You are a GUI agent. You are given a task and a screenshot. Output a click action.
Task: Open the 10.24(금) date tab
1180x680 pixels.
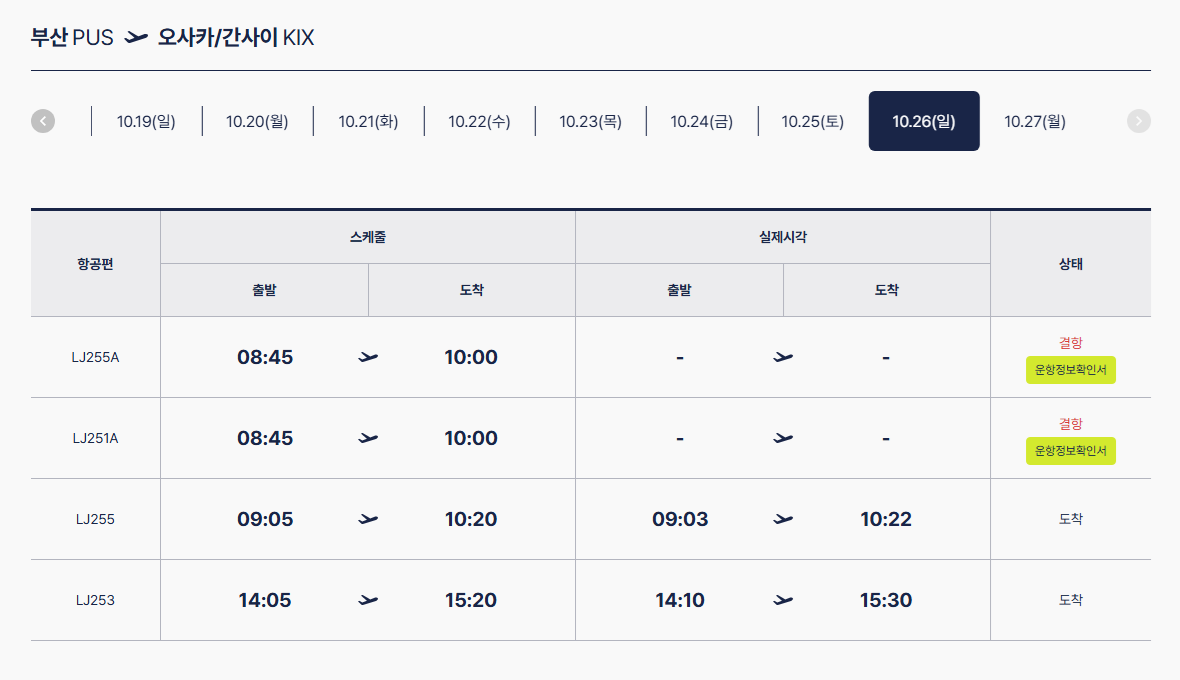(701, 121)
